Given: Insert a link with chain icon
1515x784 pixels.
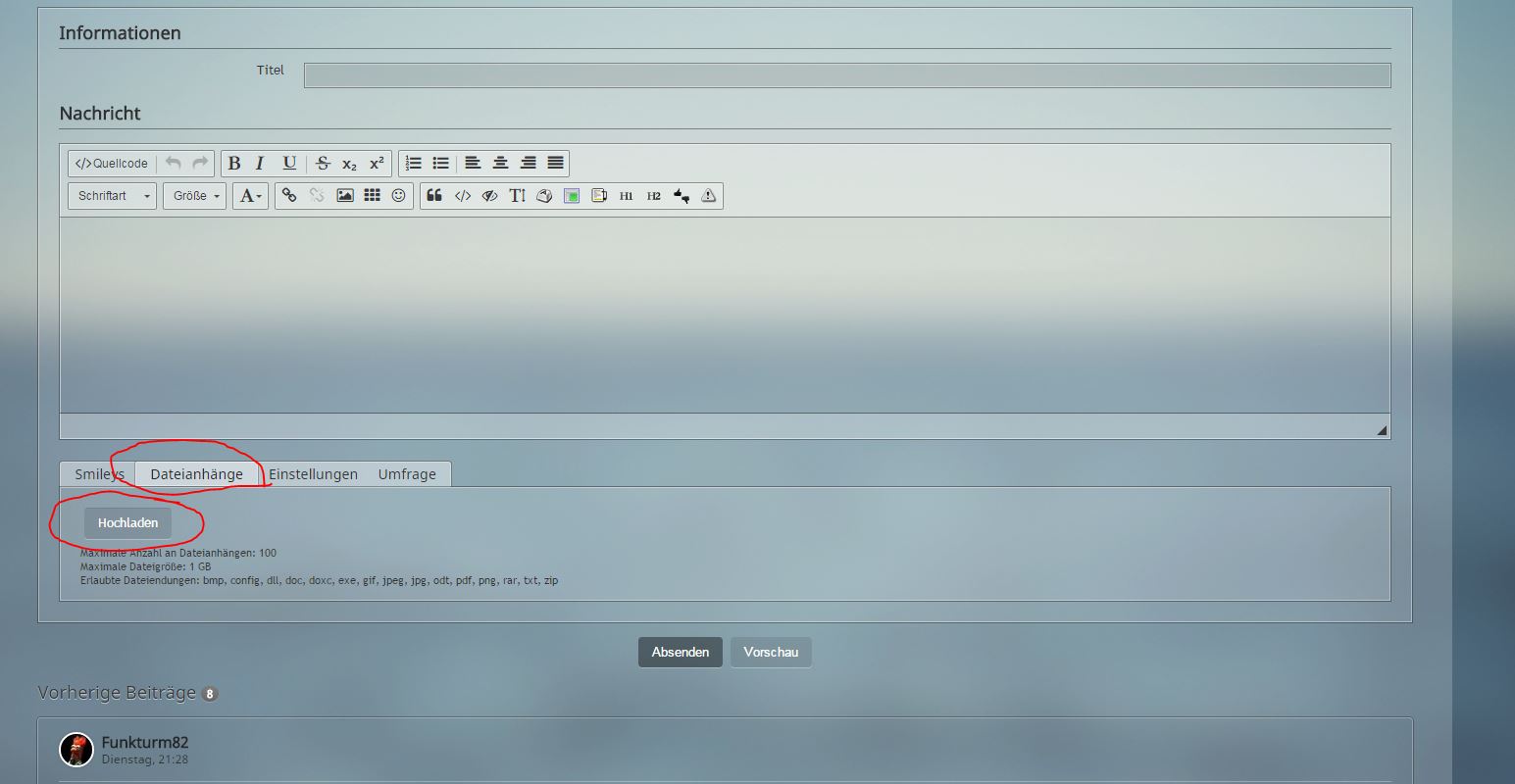Looking at the screenshot, I should [x=289, y=196].
